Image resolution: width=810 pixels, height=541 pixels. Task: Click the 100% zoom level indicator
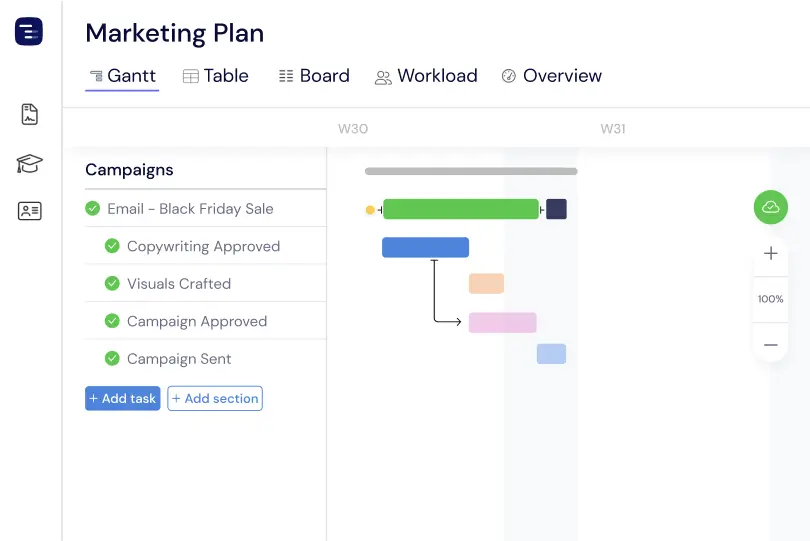[x=770, y=299]
